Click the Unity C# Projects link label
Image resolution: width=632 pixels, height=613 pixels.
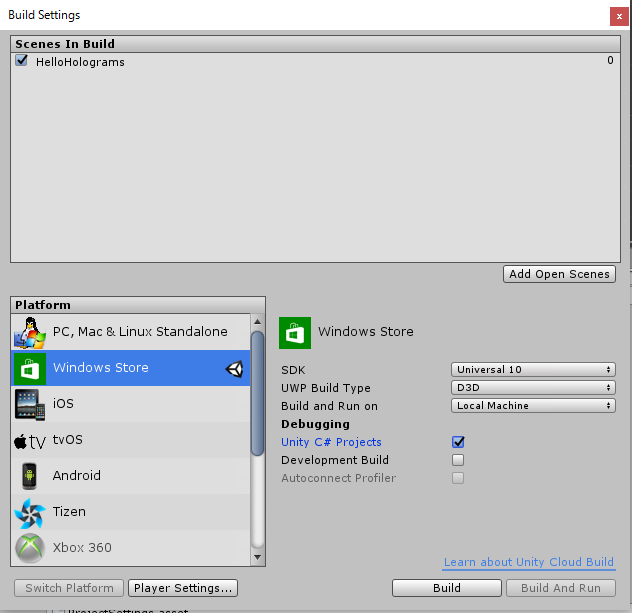click(331, 442)
